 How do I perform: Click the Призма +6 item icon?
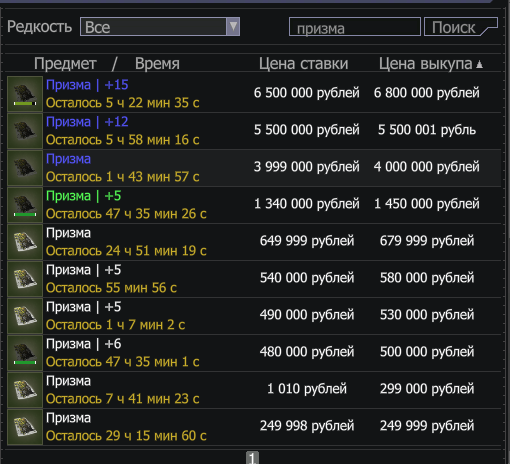click(25, 353)
